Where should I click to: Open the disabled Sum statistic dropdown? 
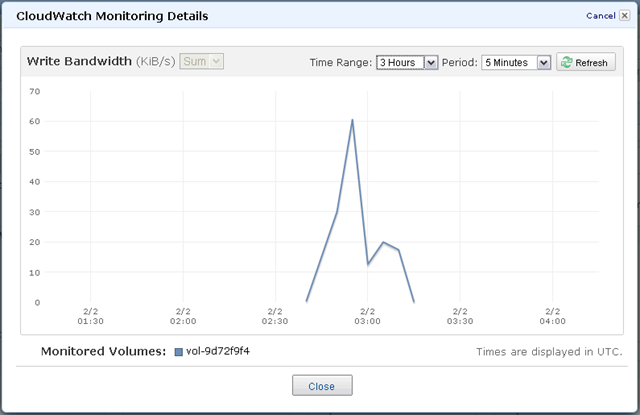pos(202,62)
